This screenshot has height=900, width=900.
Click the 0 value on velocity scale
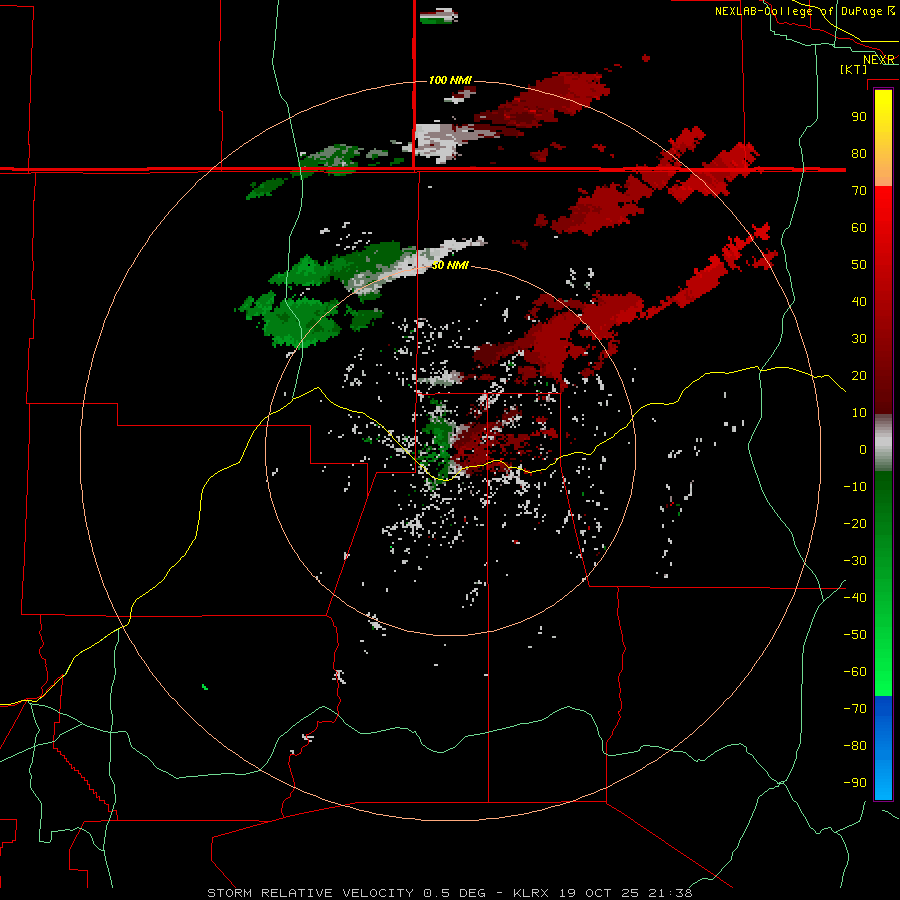(863, 449)
